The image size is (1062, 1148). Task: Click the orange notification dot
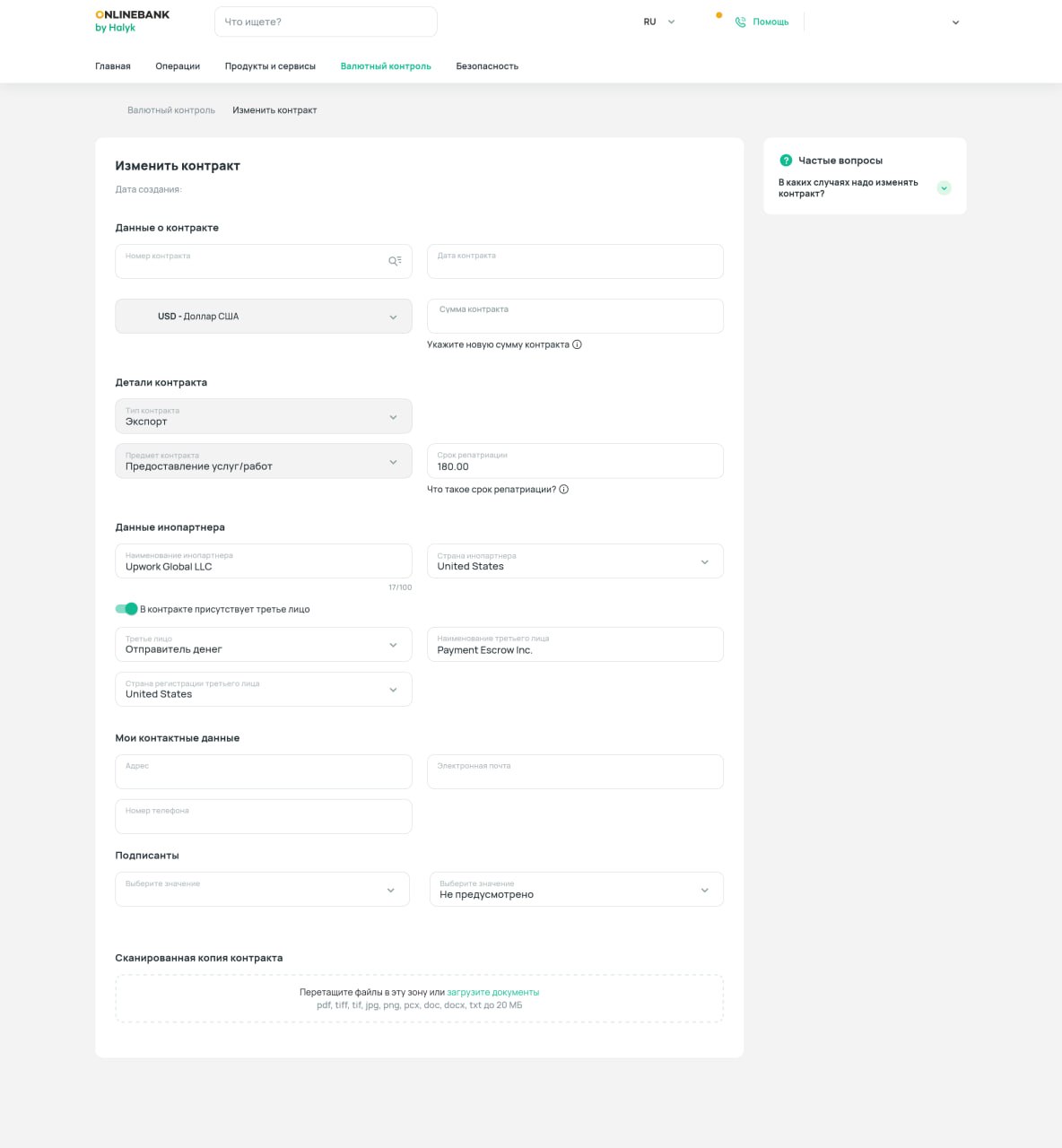click(718, 15)
